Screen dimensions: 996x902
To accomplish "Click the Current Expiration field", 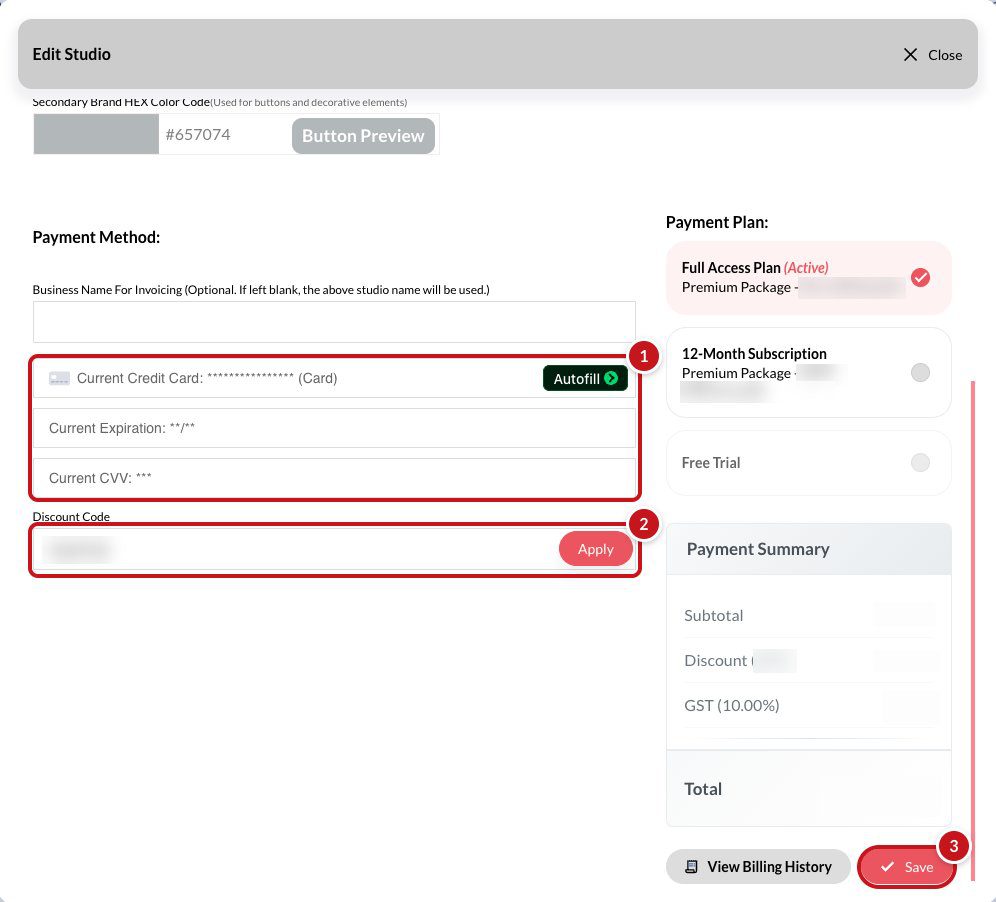I will point(334,428).
